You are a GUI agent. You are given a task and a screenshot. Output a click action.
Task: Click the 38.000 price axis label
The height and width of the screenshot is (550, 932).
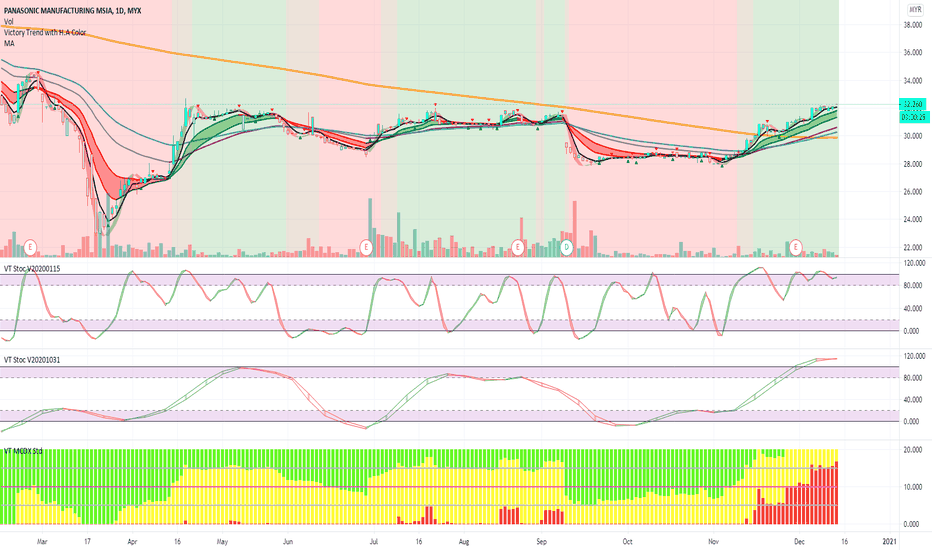pos(912,25)
